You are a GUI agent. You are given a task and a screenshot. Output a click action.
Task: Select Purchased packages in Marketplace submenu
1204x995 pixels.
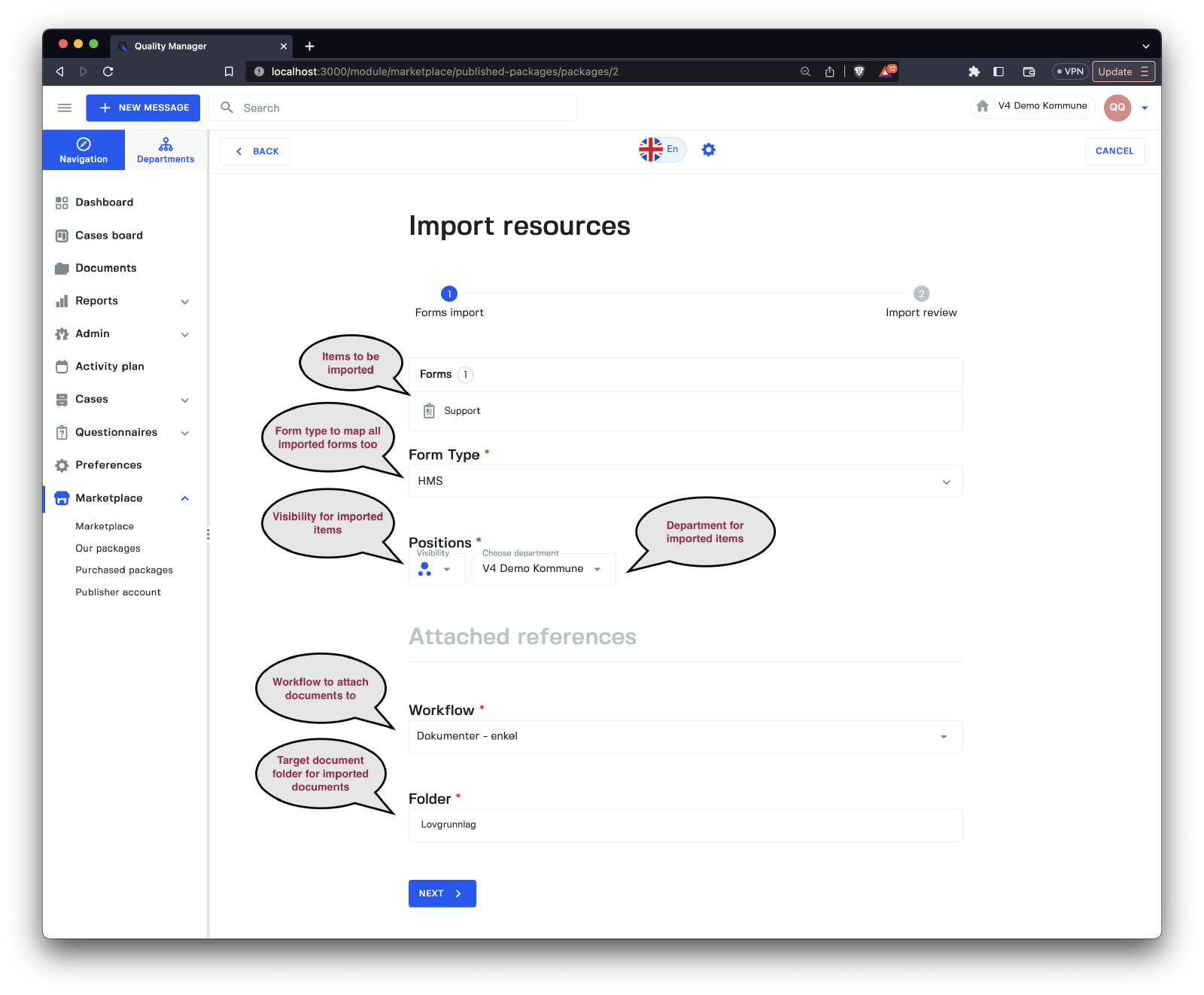point(124,571)
